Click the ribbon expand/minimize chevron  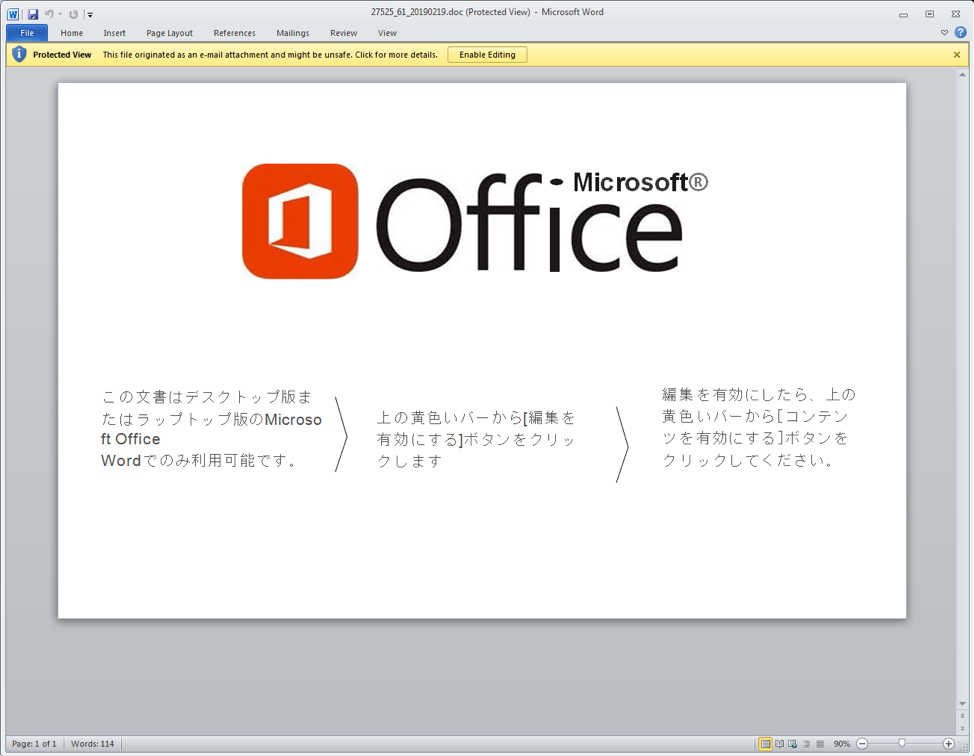point(944,32)
